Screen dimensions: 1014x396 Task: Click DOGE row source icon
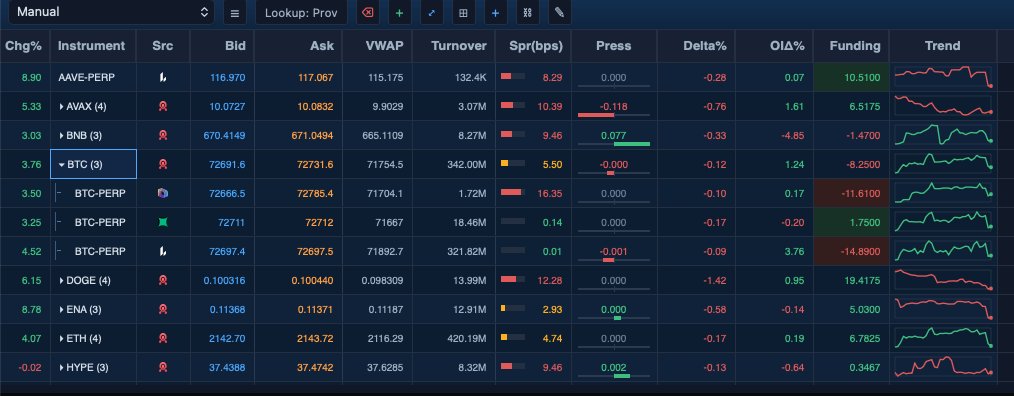[x=163, y=281]
